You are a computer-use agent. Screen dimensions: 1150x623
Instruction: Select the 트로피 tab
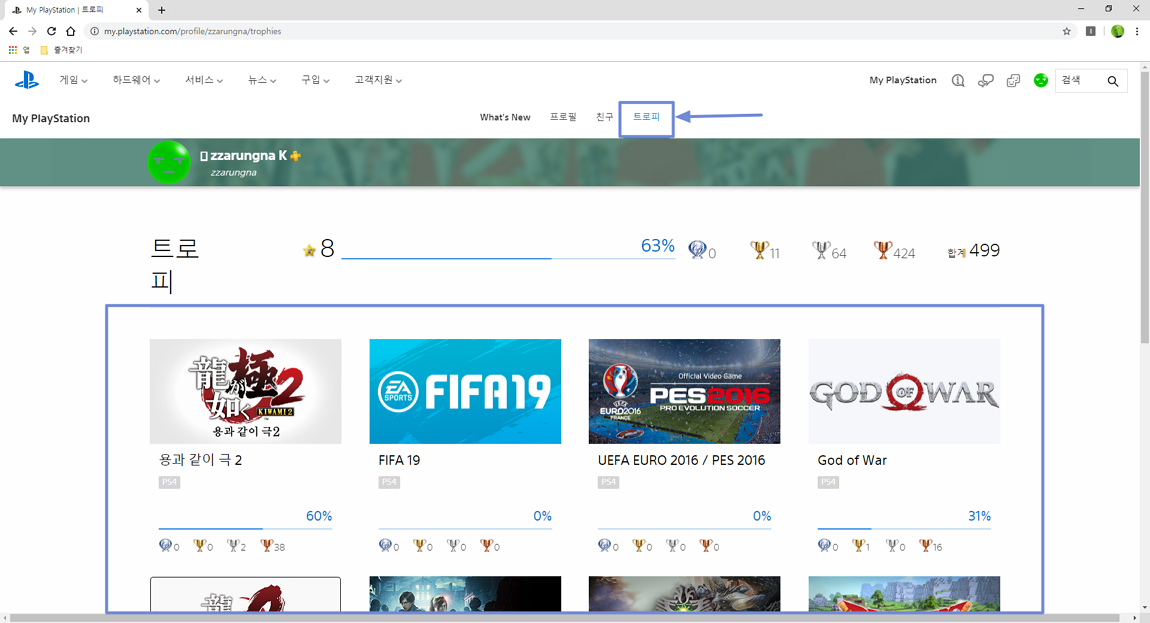coord(646,117)
